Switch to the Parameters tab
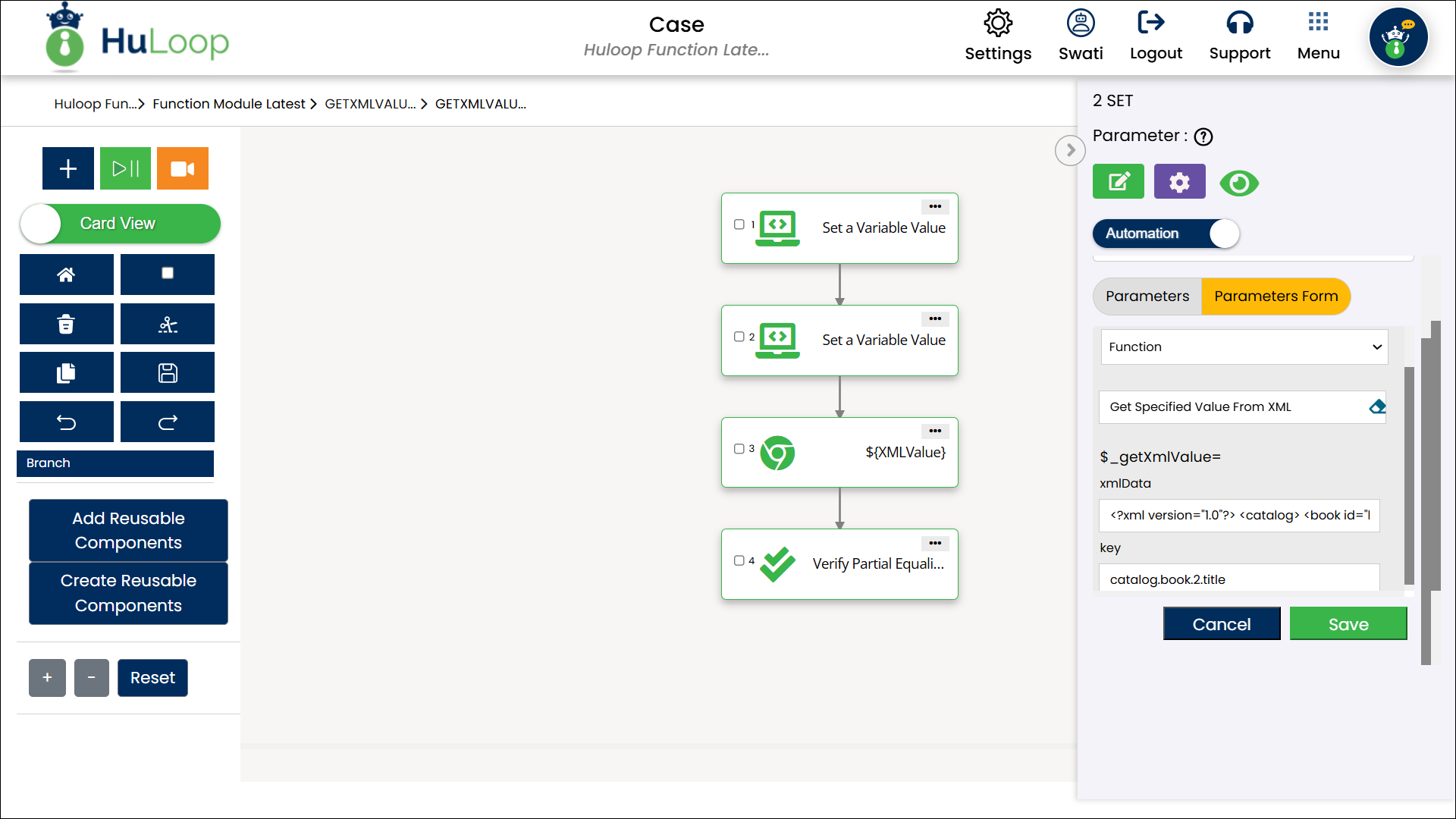Screen dimensions: 1456x819 tap(1147, 297)
